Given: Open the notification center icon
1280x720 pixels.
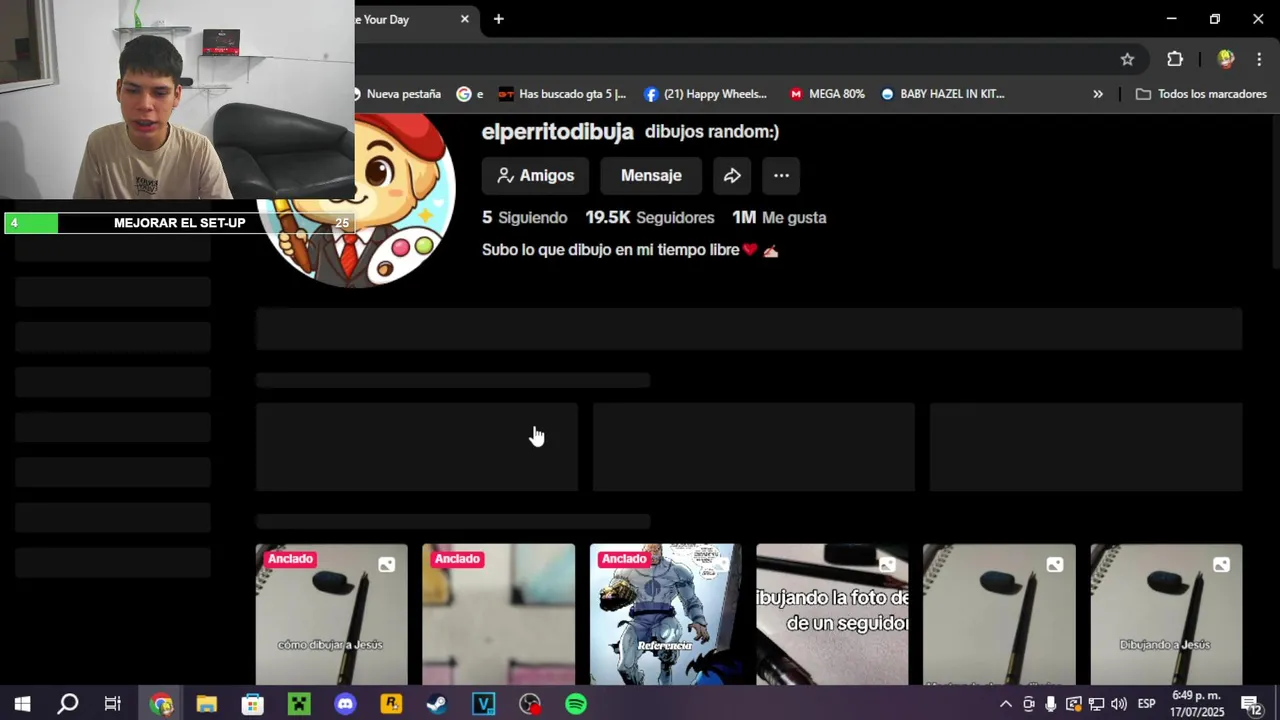Looking at the screenshot, I should pyautogui.click(x=1251, y=704).
